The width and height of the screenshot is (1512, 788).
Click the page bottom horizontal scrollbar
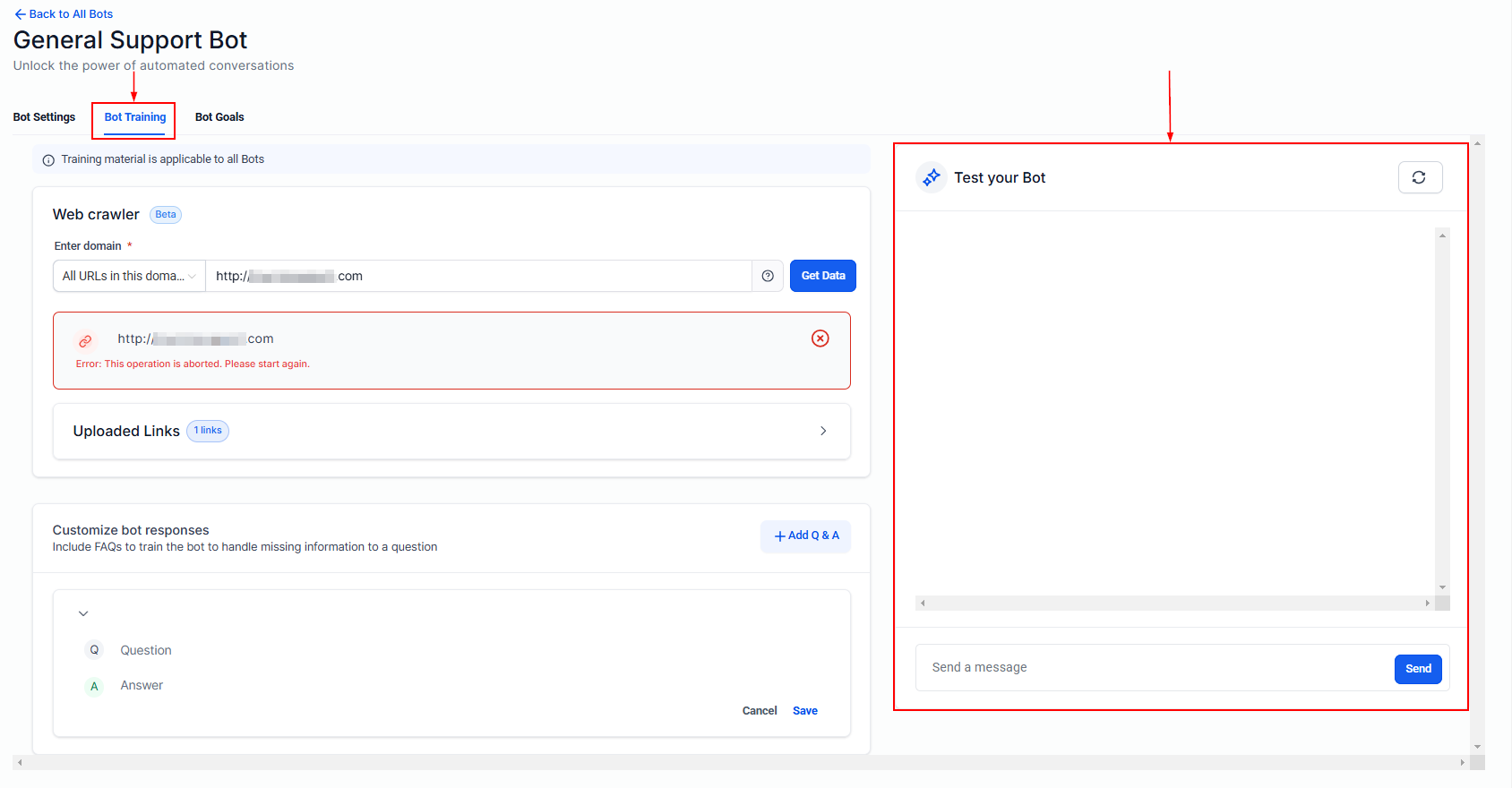click(741, 763)
